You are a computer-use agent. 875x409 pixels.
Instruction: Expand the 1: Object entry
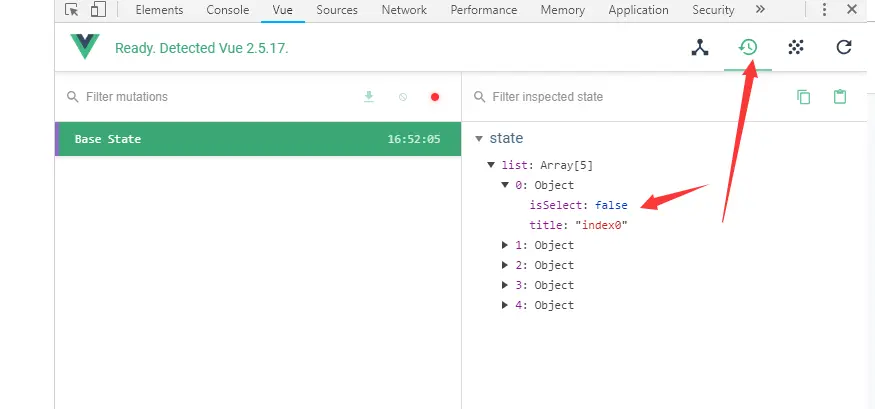point(505,245)
